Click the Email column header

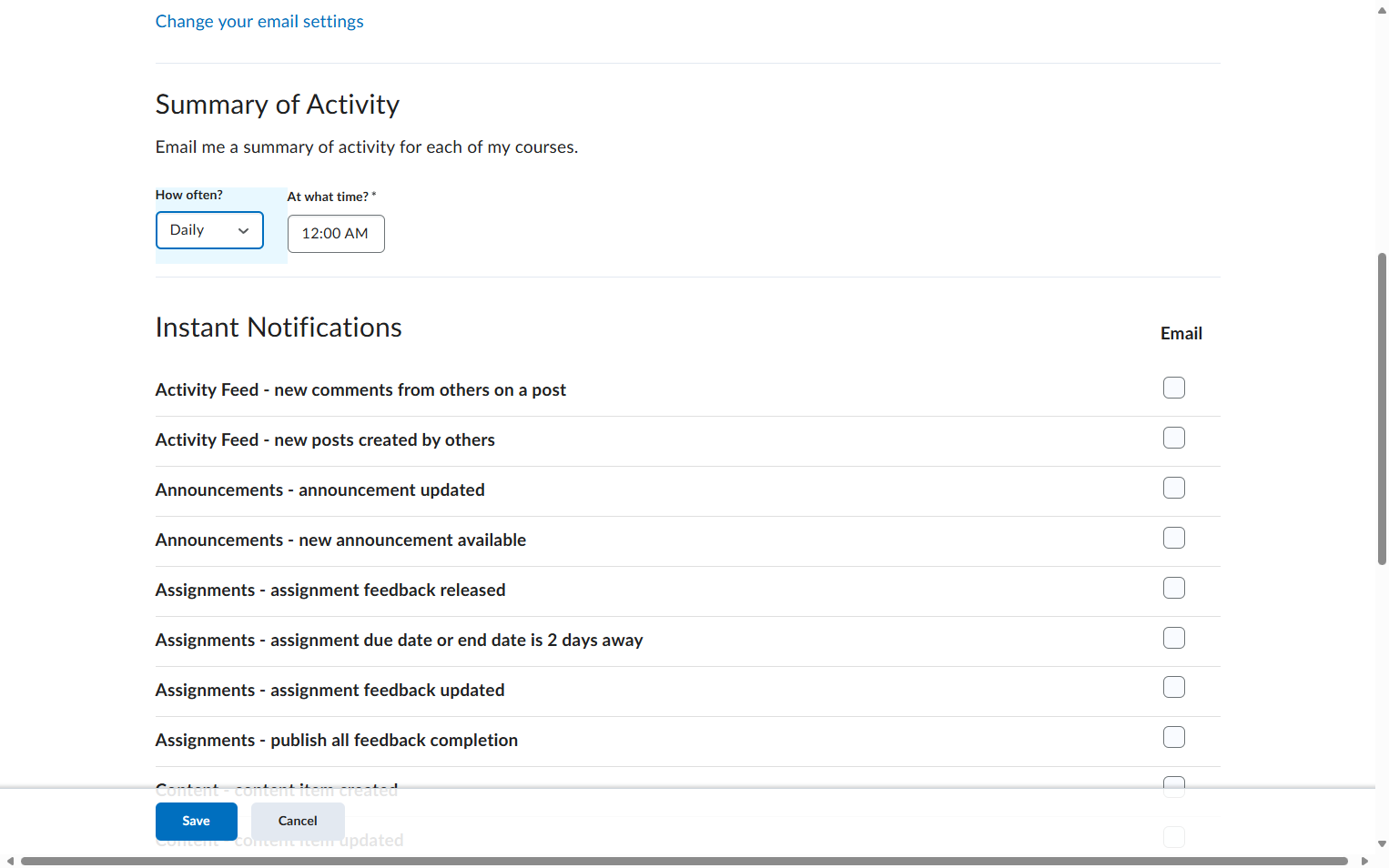click(1181, 334)
